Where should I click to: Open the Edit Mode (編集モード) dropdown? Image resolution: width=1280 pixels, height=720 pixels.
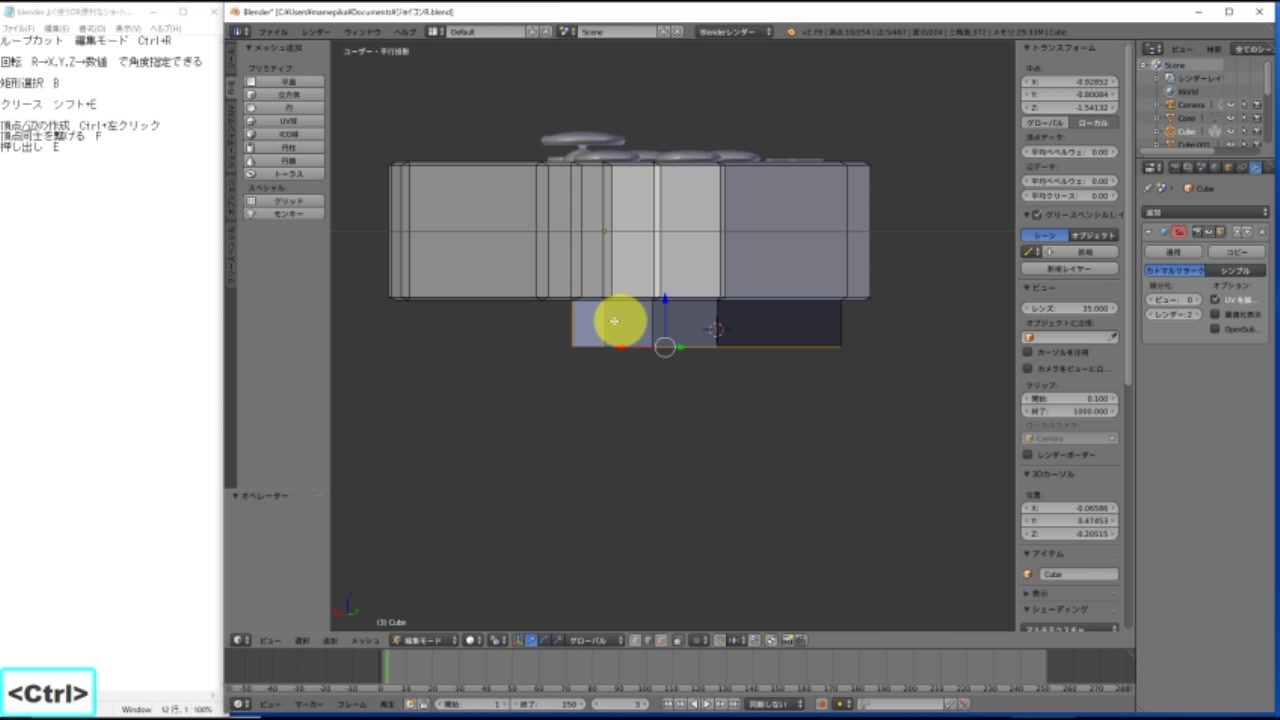point(424,640)
